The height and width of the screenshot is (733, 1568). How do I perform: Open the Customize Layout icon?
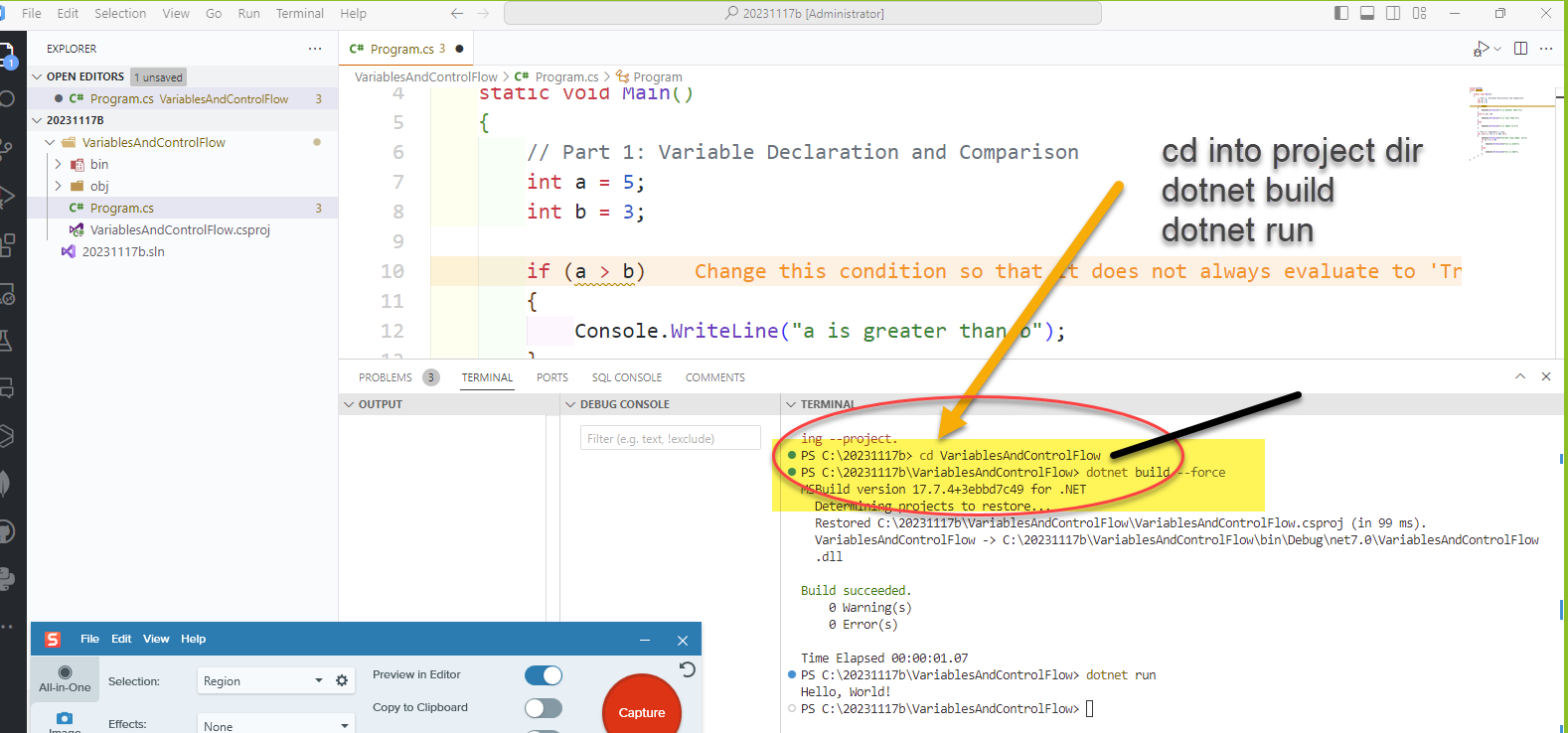click(x=1419, y=13)
